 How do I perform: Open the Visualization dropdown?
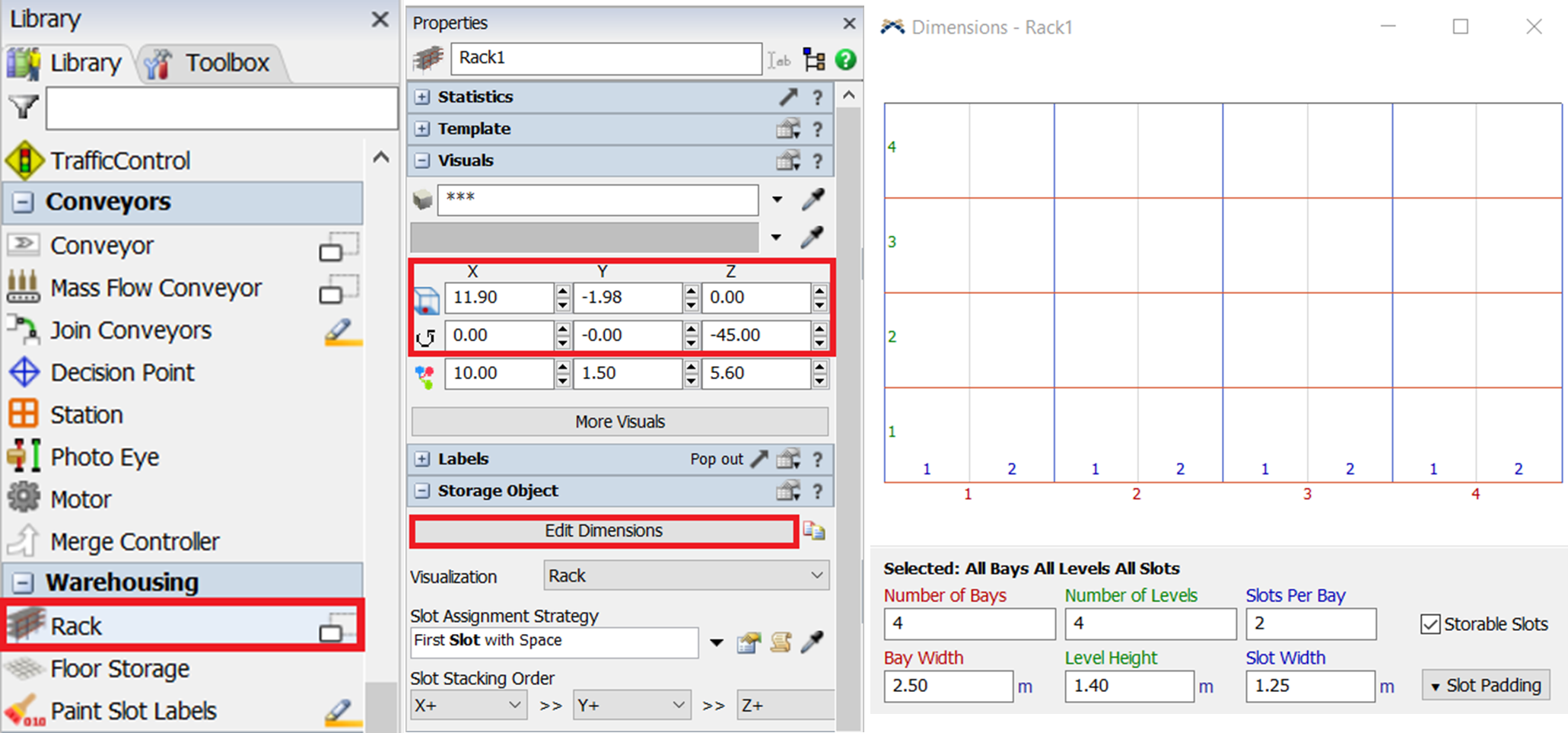686,575
